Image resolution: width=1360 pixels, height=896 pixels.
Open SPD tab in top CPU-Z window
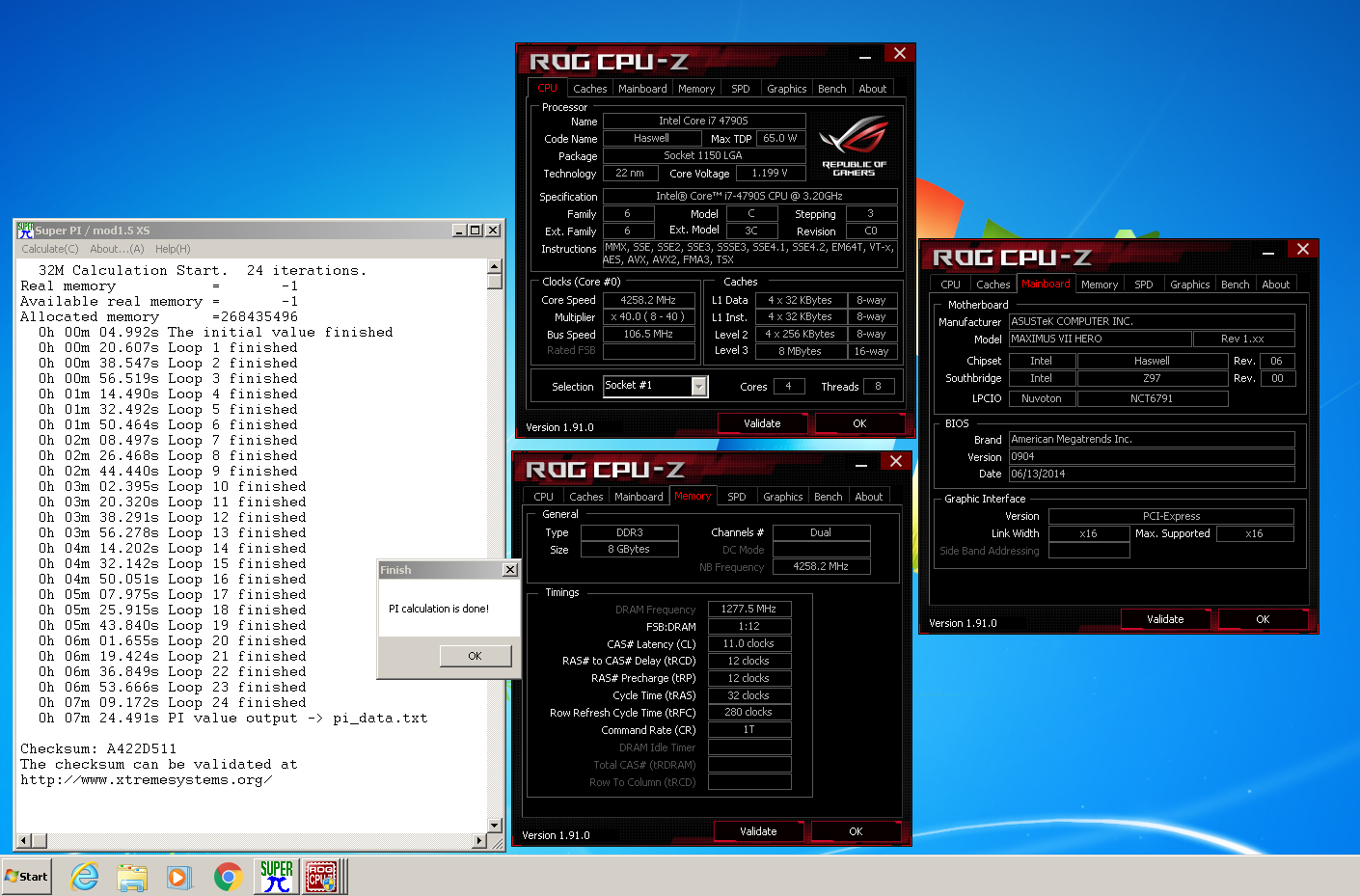click(741, 89)
